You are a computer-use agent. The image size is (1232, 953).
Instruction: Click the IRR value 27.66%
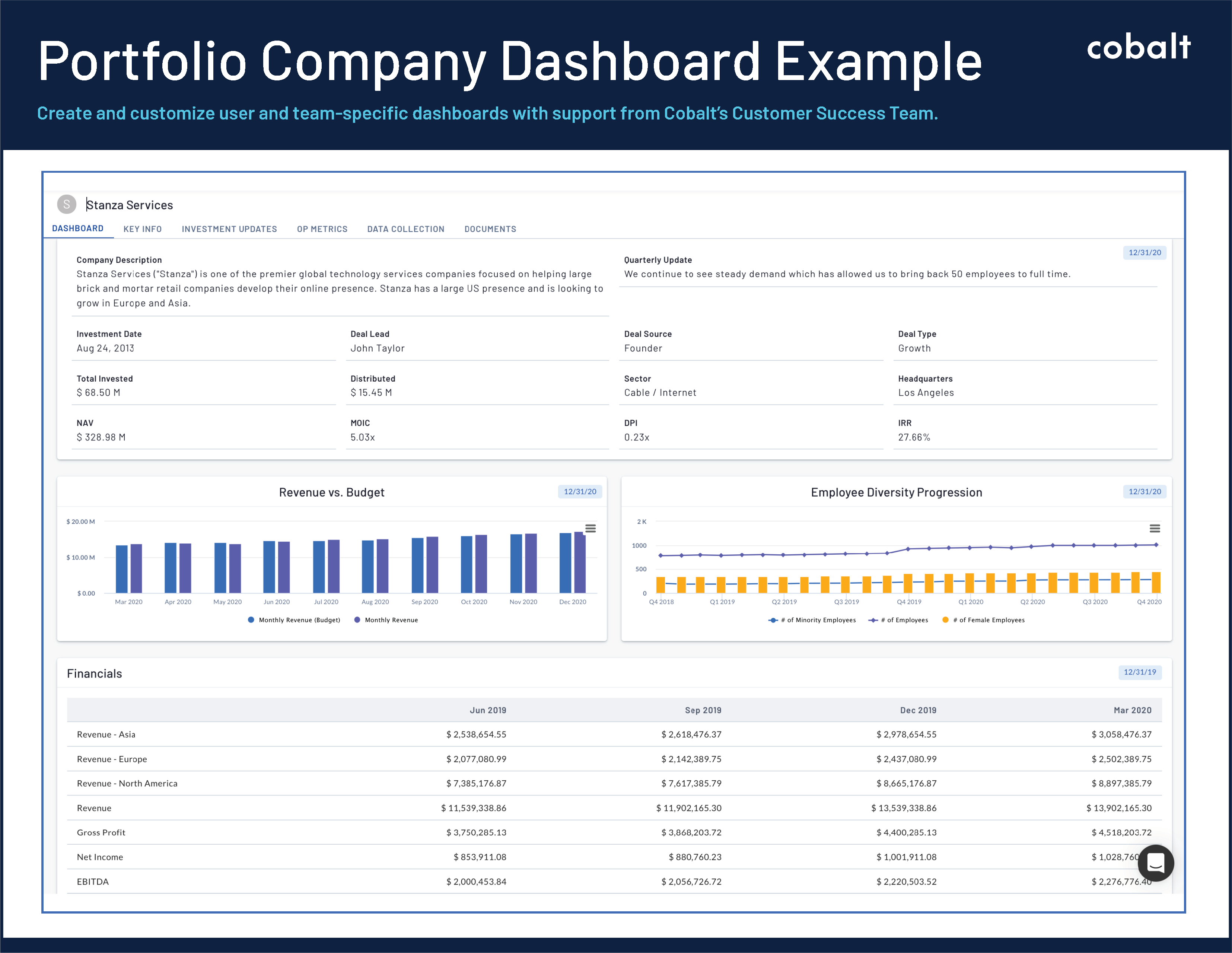coord(914,437)
